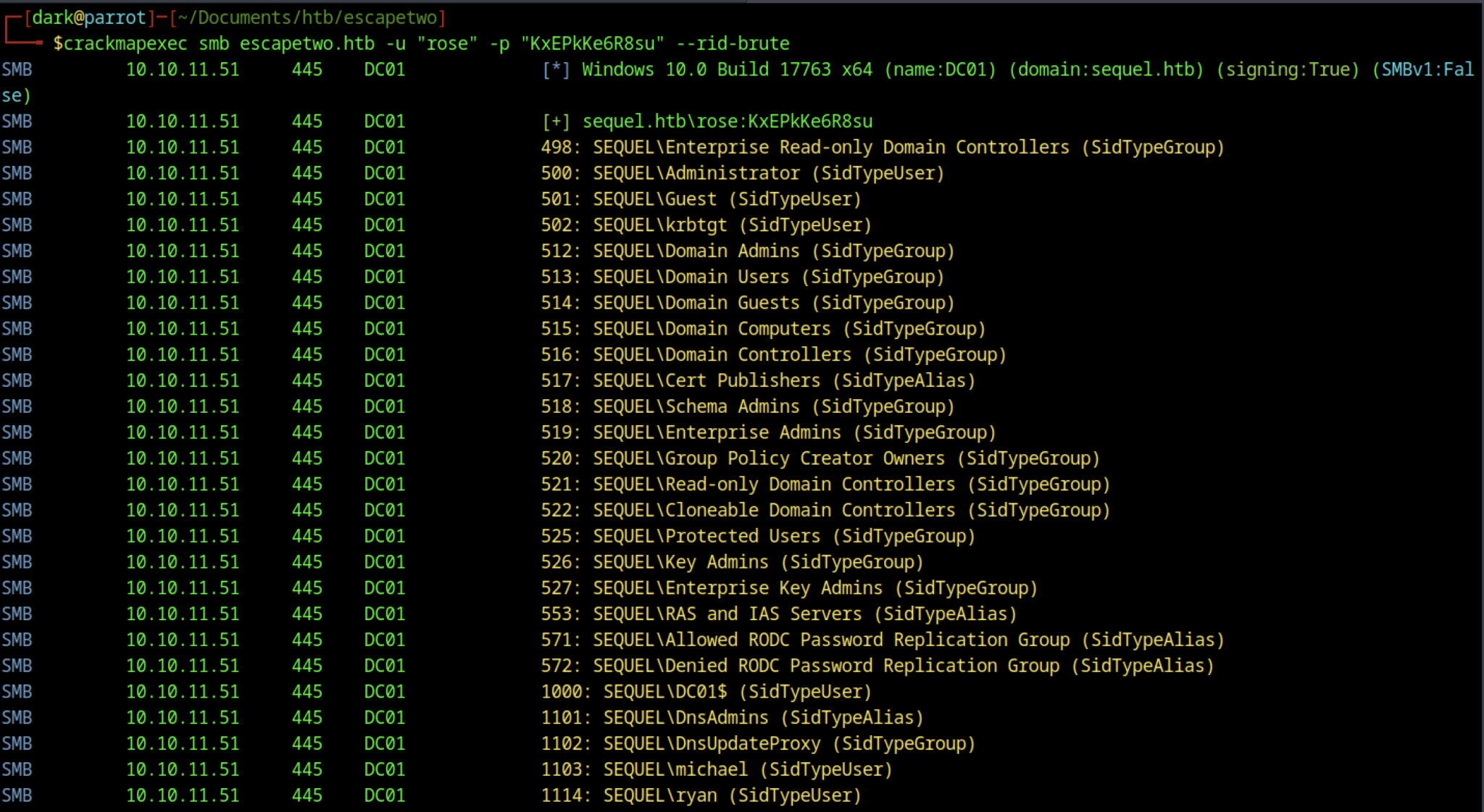1484x812 pixels.
Task: Select the 517: SEQUEL\Cert Publishers entry
Action: 759,381
